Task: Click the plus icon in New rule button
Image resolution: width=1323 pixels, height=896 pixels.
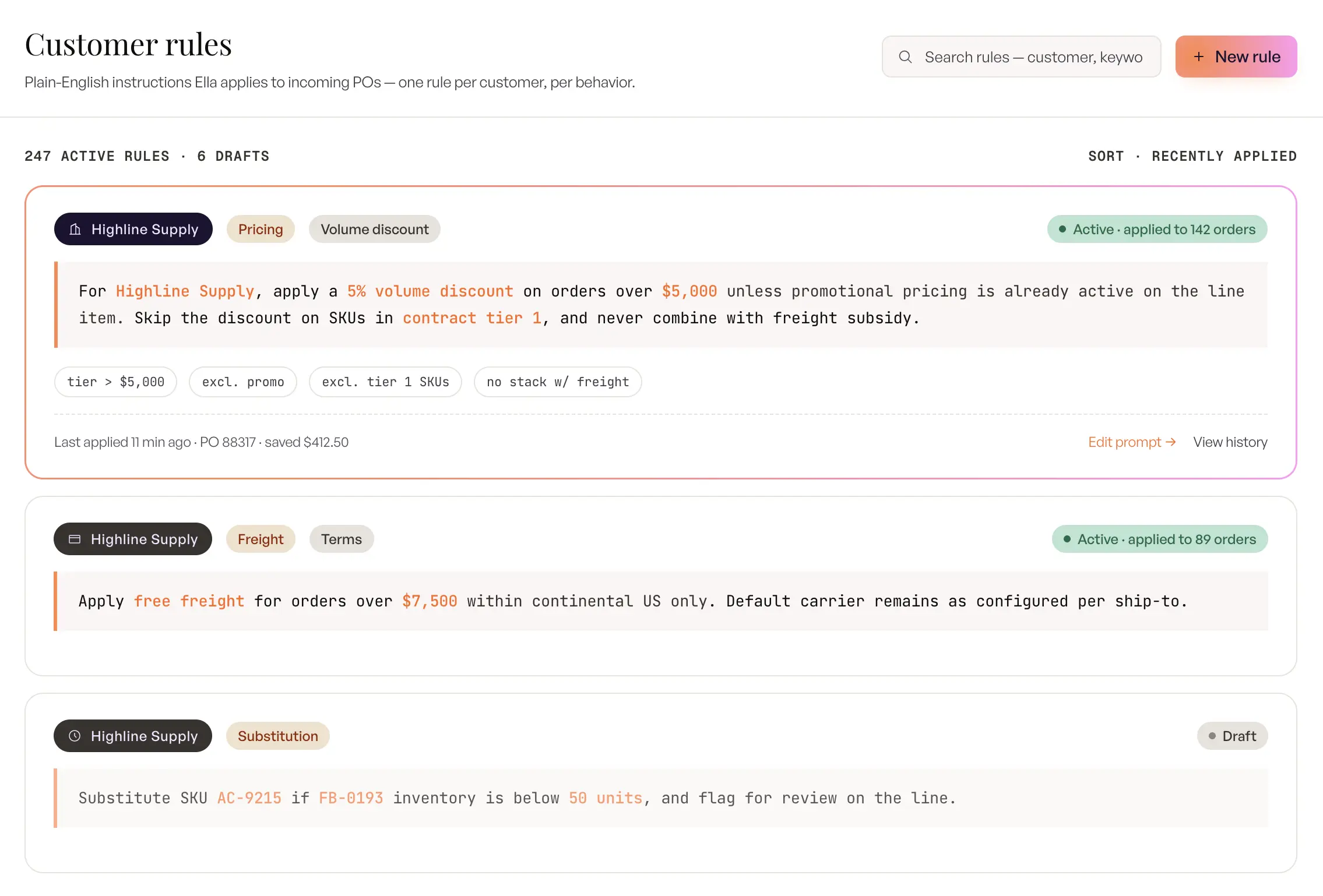Action: click(x=1198, y=57)
